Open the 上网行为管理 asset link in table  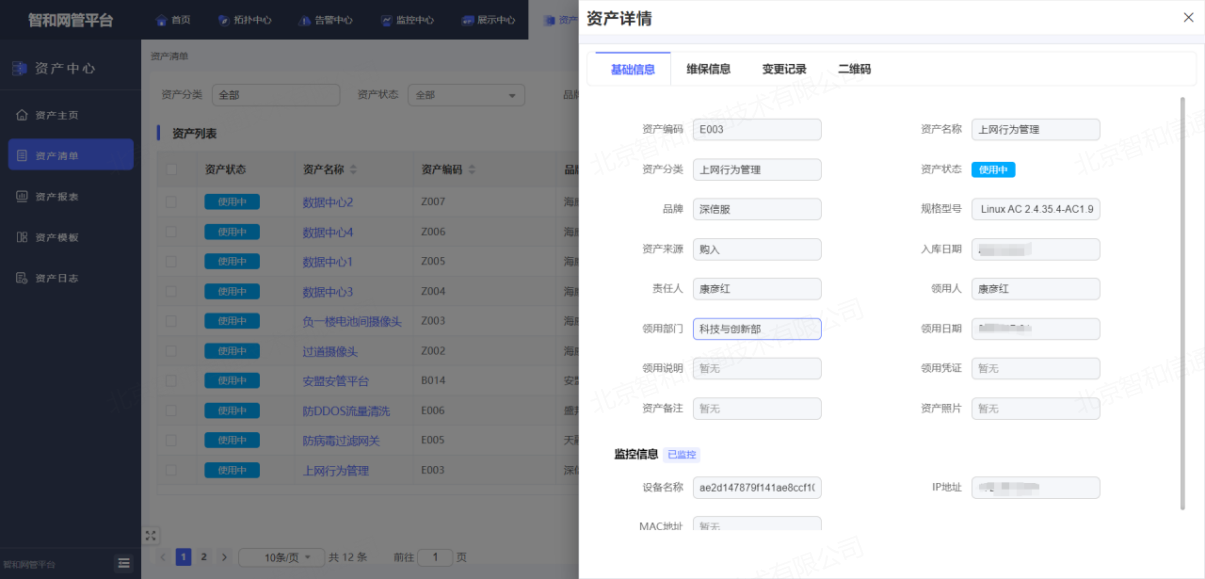pos(336,470)
